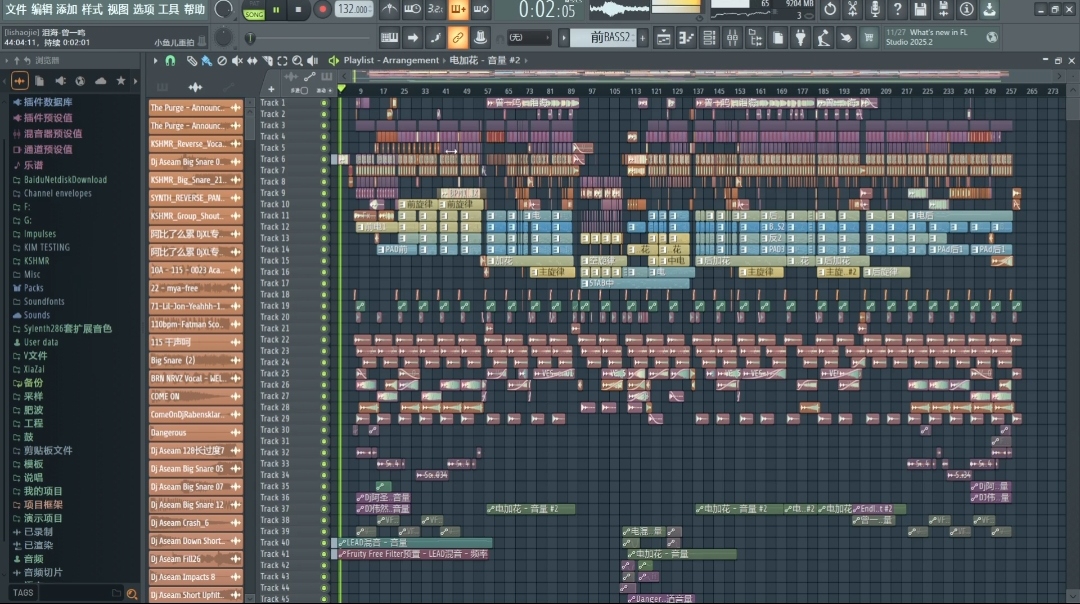Viewport: 1080px width, 604px height.
Task: Open the plugin picker plug icon
Action: (800, 38)
